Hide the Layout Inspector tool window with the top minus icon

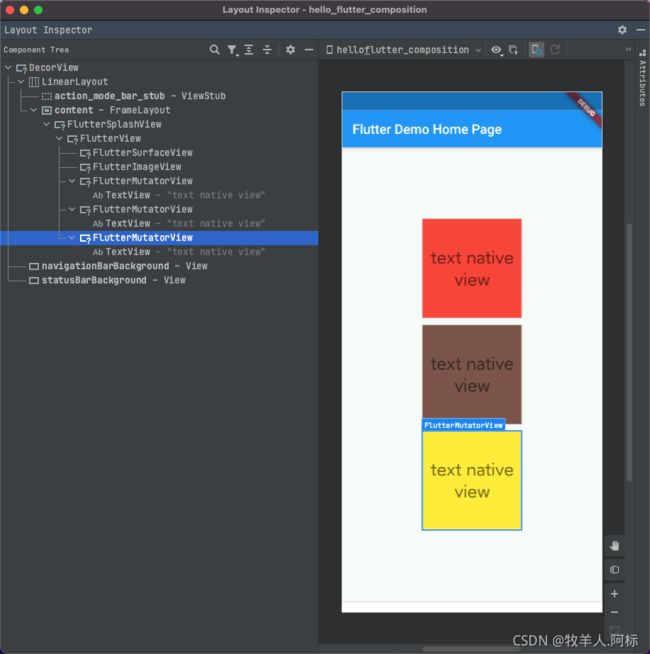(641, 30)
